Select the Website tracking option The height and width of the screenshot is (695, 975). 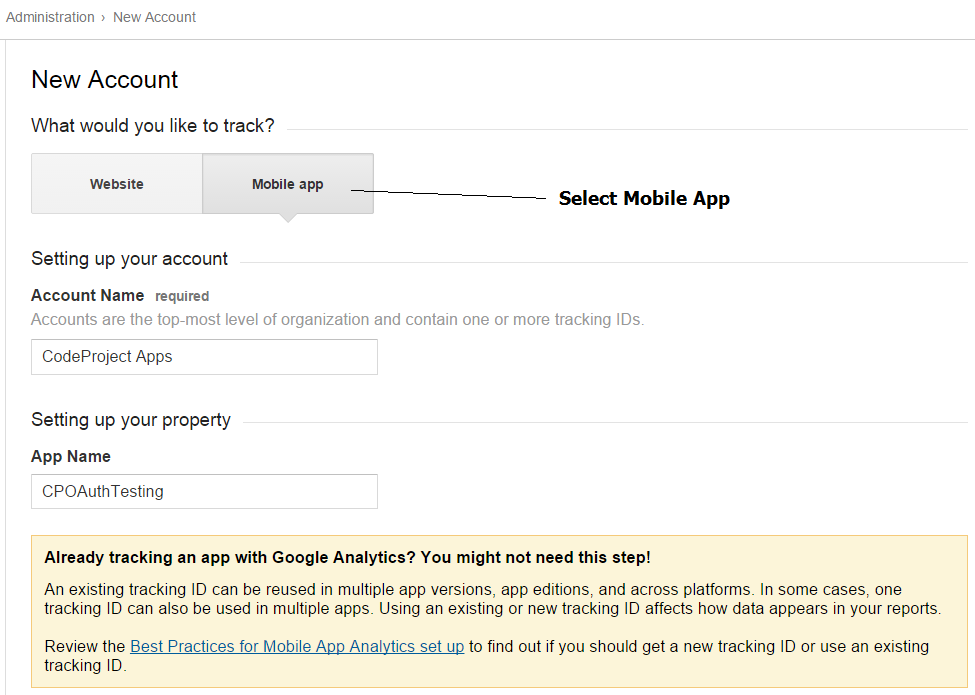(x=117, y=184)
